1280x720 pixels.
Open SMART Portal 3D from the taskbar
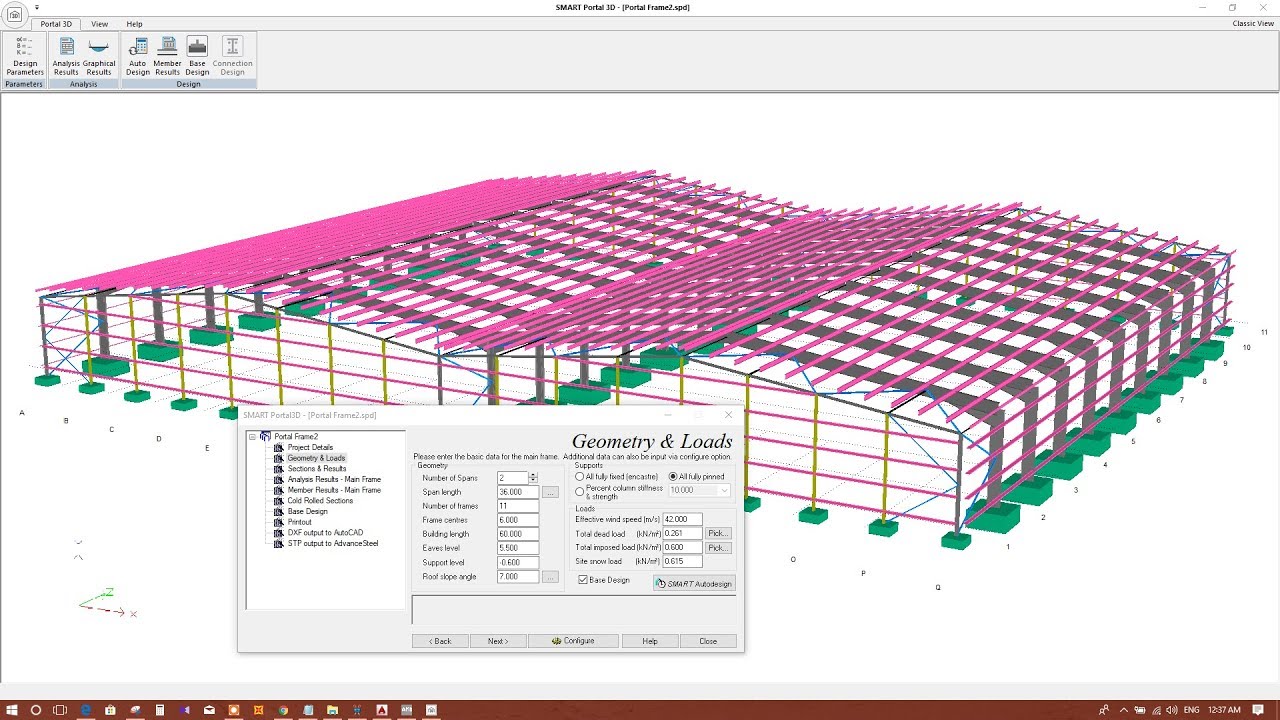(x=430, y=710)
